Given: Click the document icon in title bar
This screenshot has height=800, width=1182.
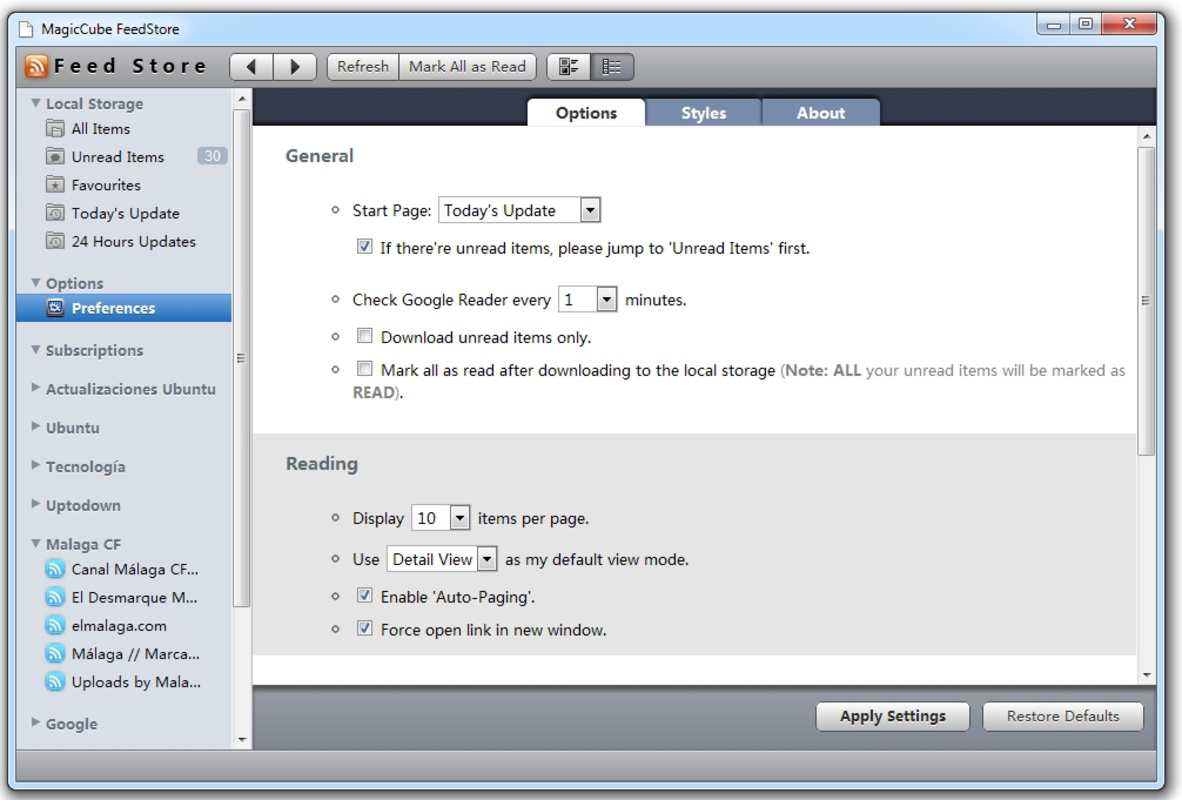Looking at the screenshot, I should (26, 29).
